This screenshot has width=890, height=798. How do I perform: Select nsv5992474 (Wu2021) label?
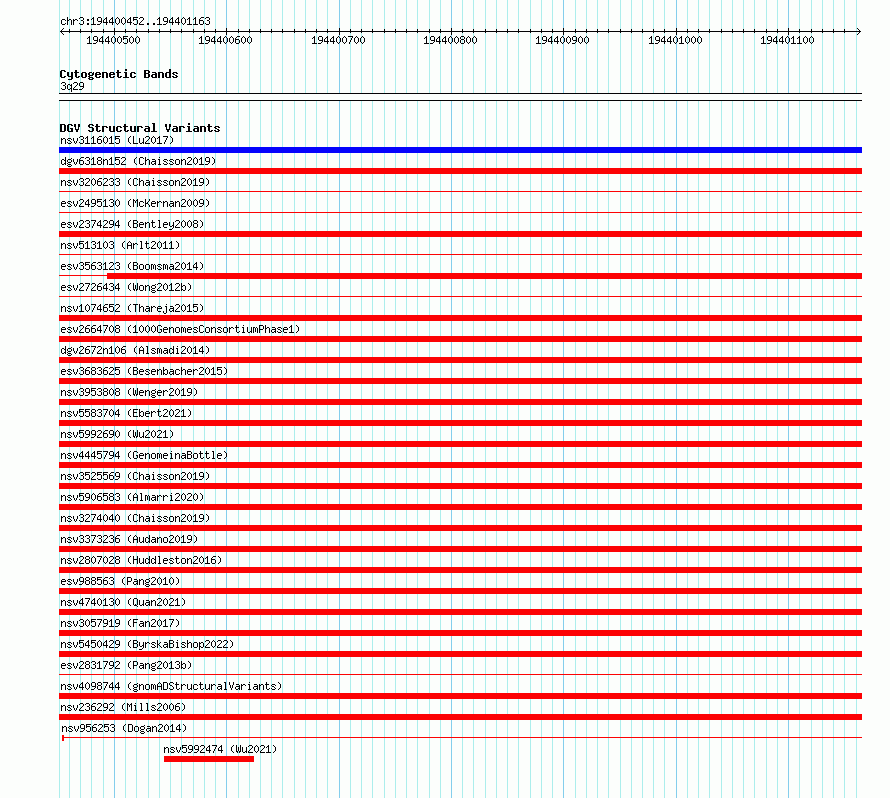click(220, 749)
